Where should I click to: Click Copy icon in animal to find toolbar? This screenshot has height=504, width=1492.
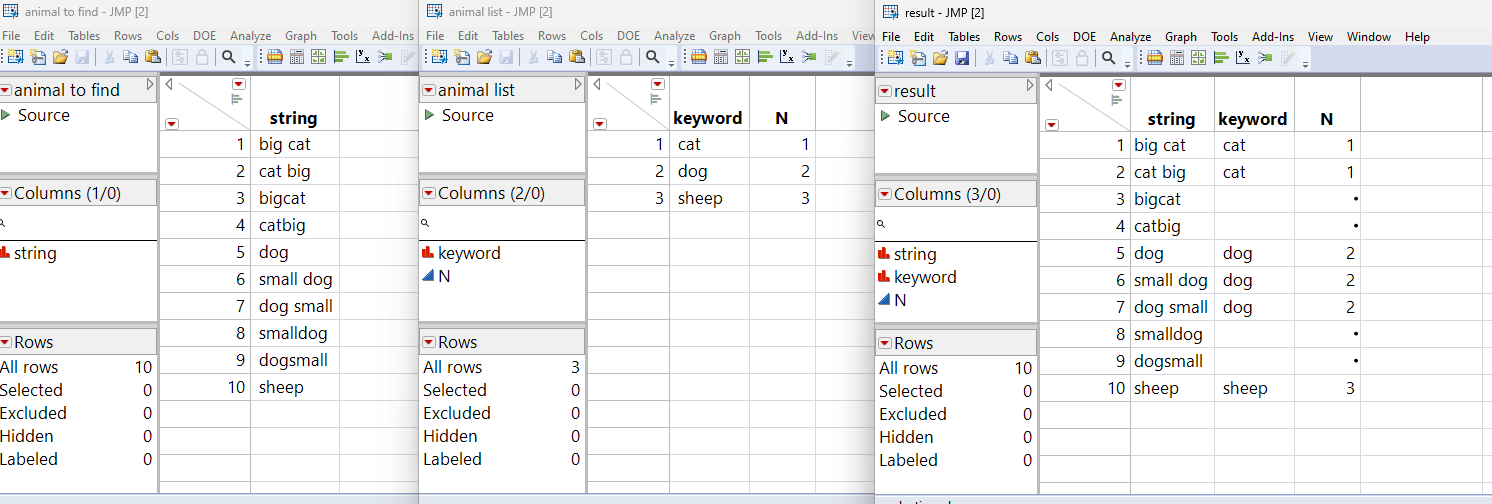[130, 57]
